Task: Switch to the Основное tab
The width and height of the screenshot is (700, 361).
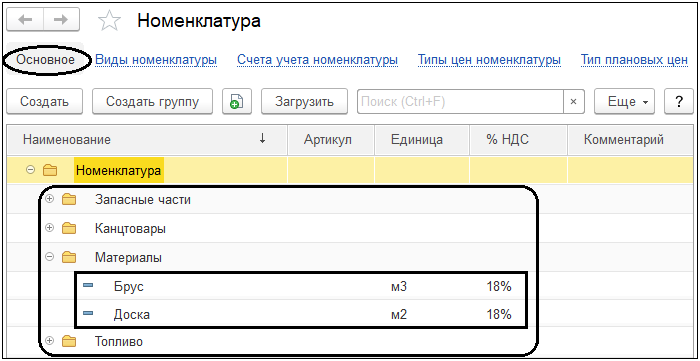Action: [x=45, y=59]
